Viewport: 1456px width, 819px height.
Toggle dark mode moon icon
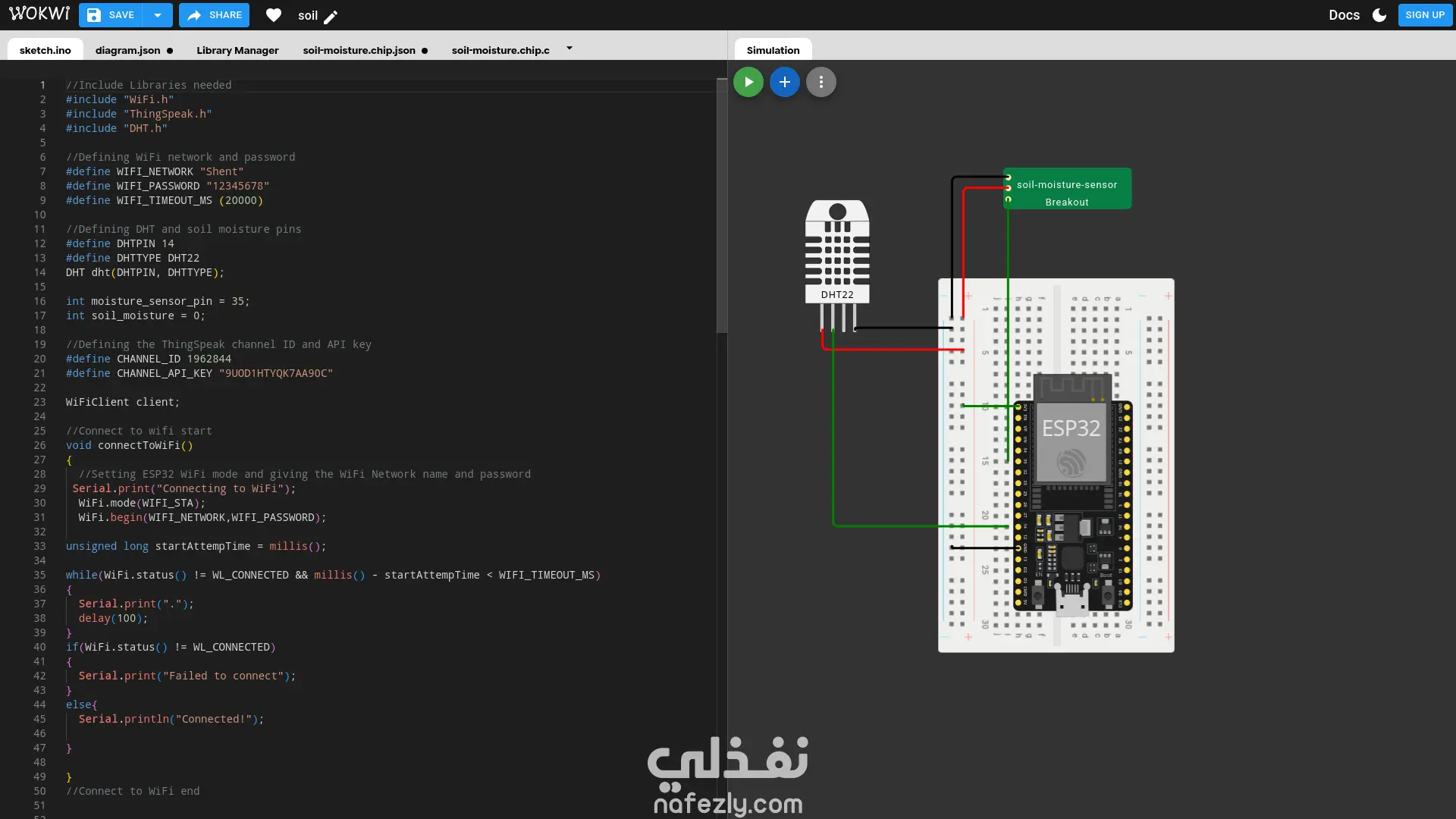[1379, 15]
